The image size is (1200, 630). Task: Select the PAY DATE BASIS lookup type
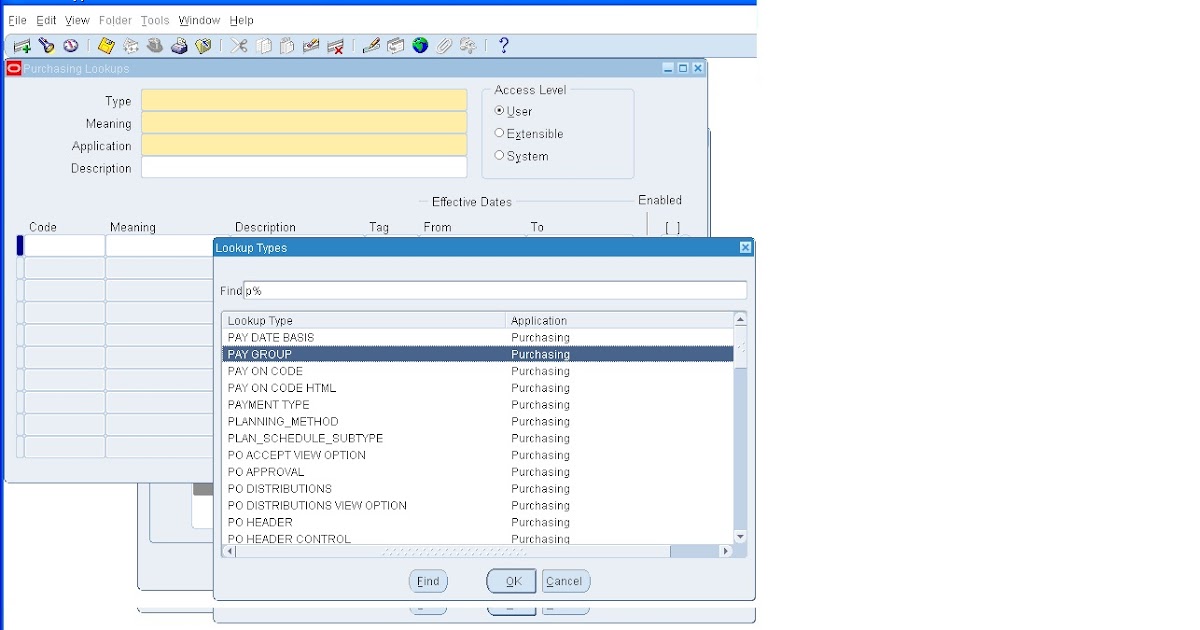[x=273, y=337]
